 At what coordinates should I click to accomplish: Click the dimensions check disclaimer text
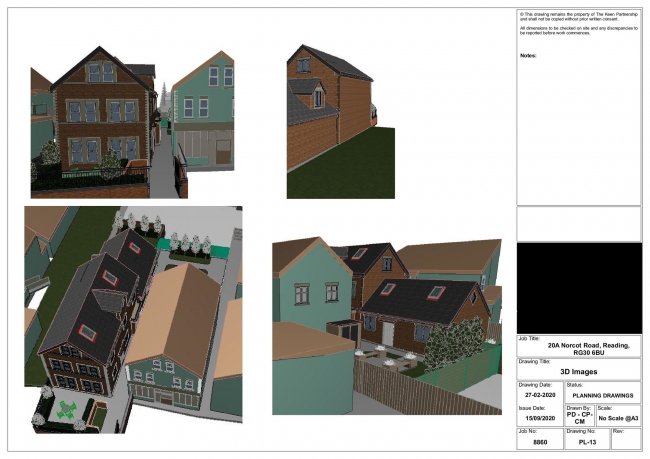(577, 32)
